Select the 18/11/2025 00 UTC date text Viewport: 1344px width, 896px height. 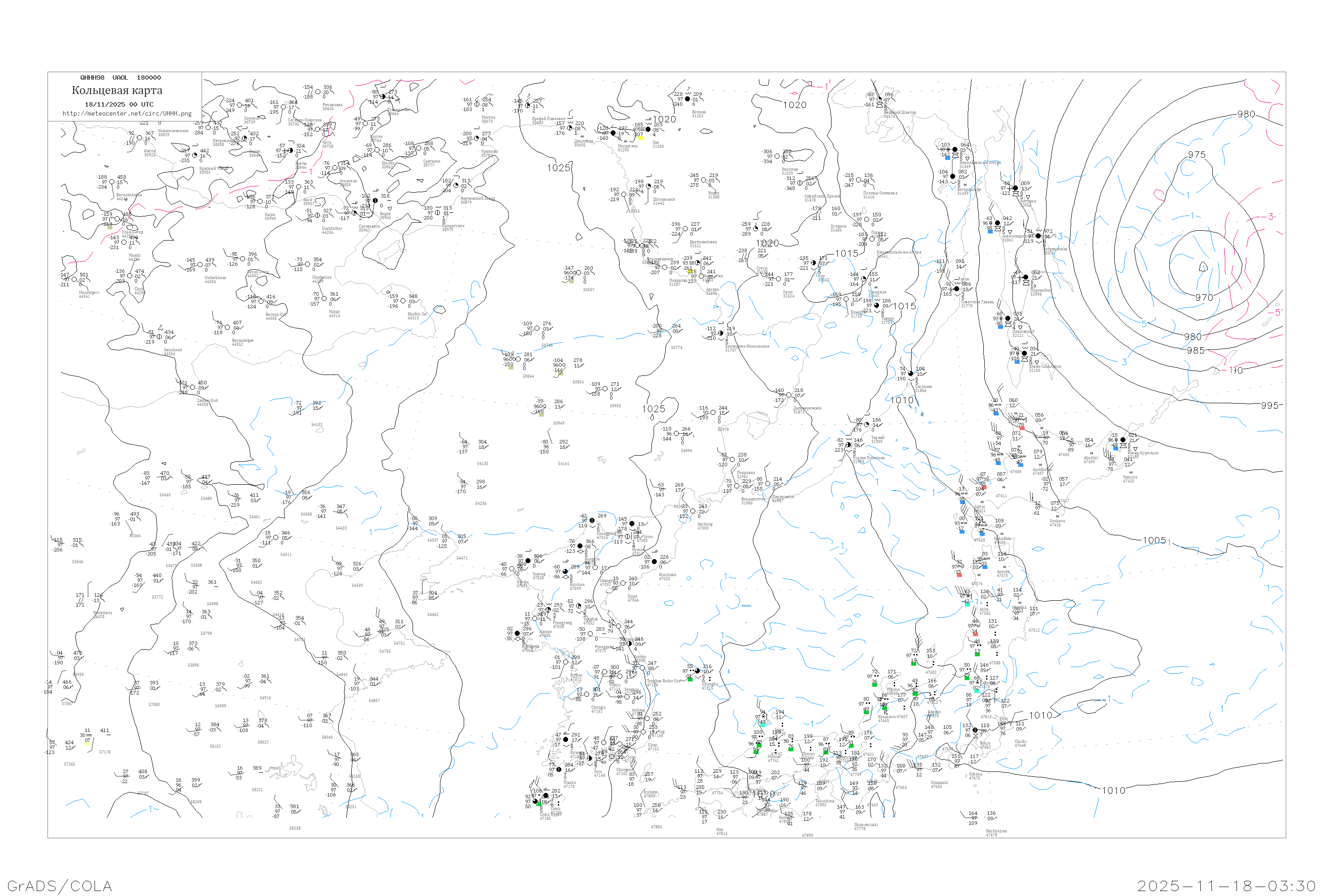pos(119,104)
